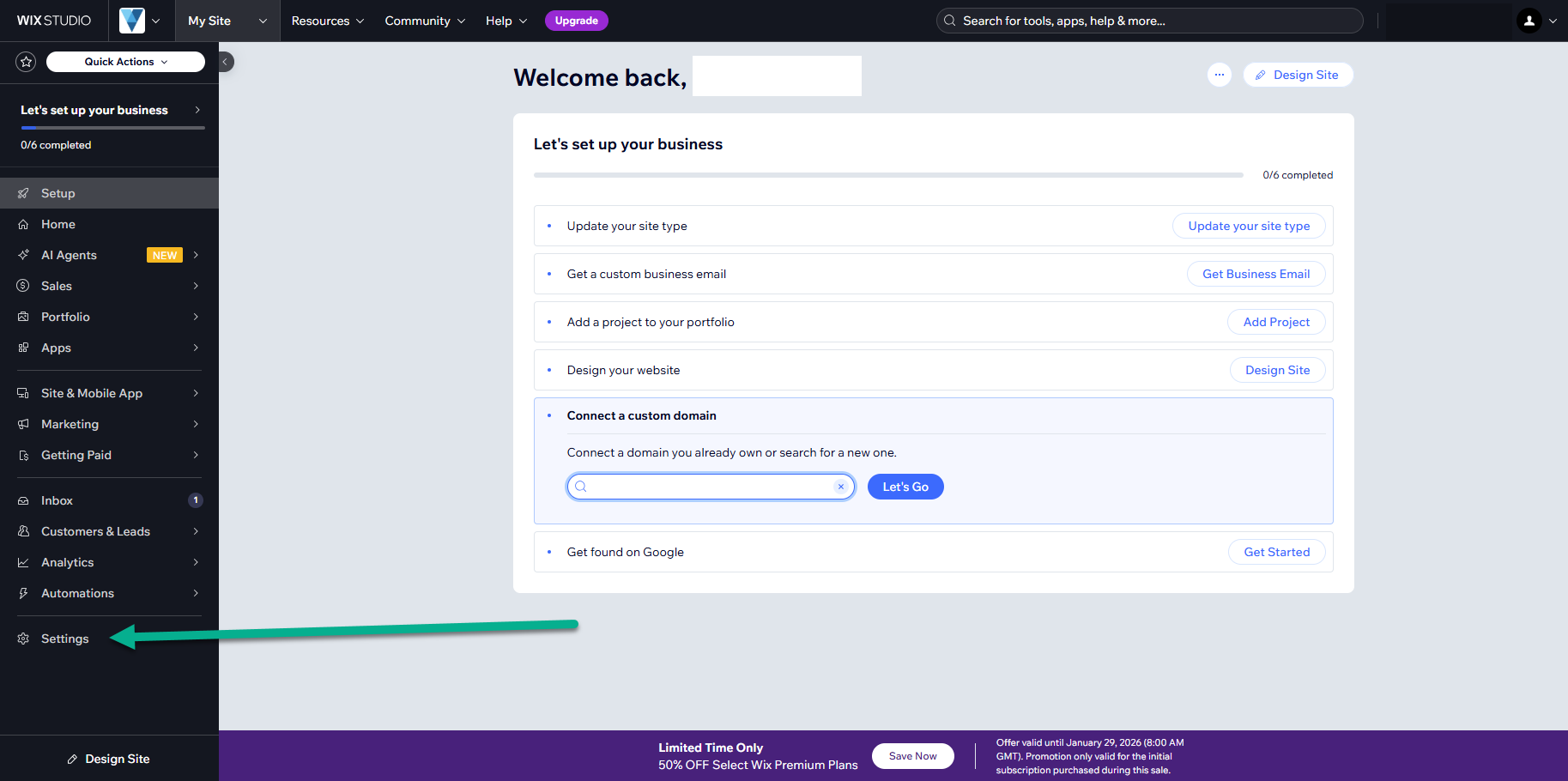Click the Customers & Leads people icon
The image size is (1568, 781).
(x=23, y=531)
